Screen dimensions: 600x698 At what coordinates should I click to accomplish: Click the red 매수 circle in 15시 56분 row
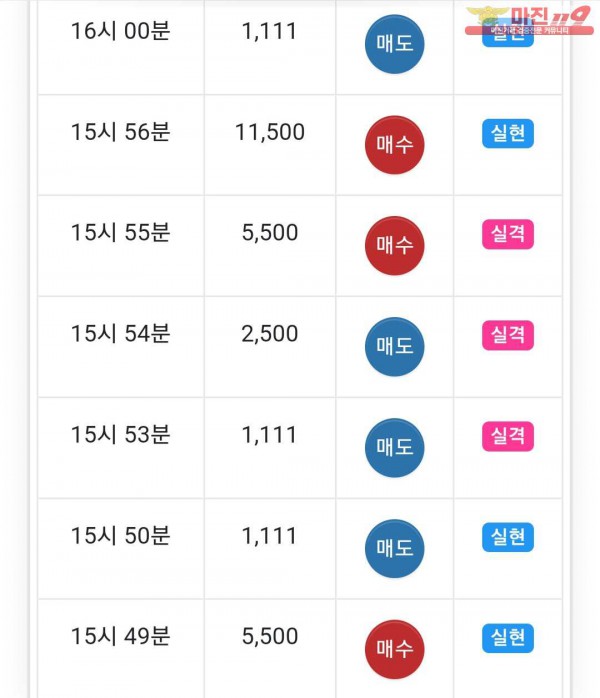point(394,145)
